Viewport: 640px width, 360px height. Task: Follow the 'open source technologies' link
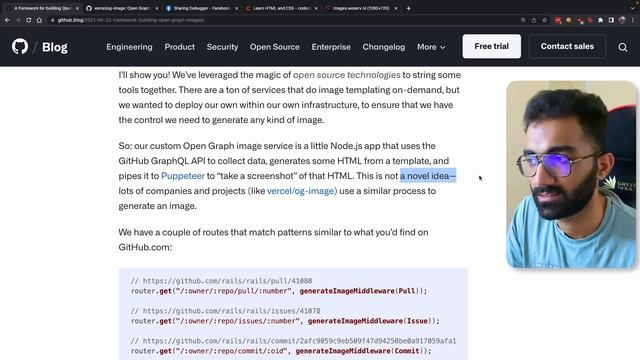[x=347, y=75]
